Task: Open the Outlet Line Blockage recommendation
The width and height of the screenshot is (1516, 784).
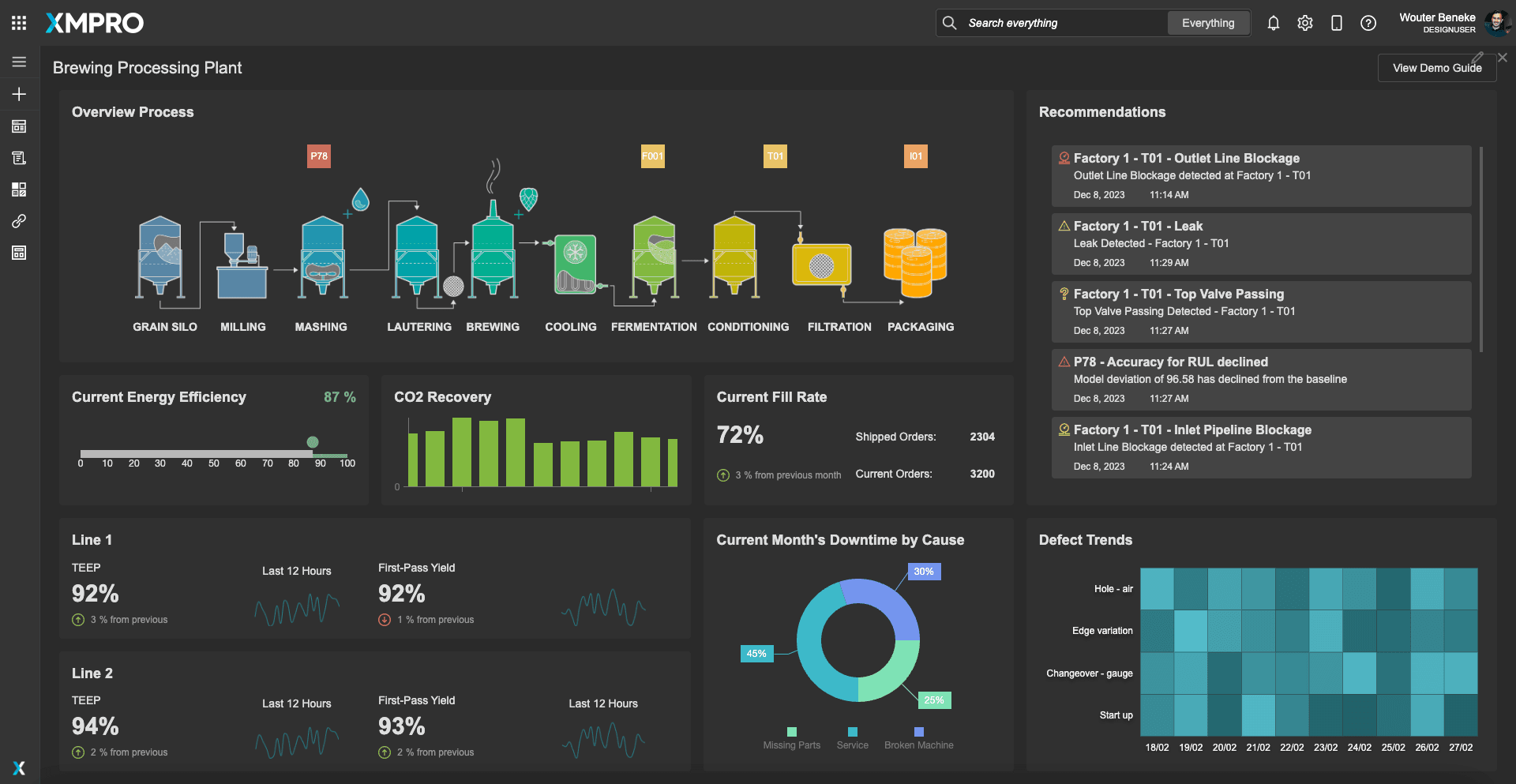Action: tap(1261, 175)
